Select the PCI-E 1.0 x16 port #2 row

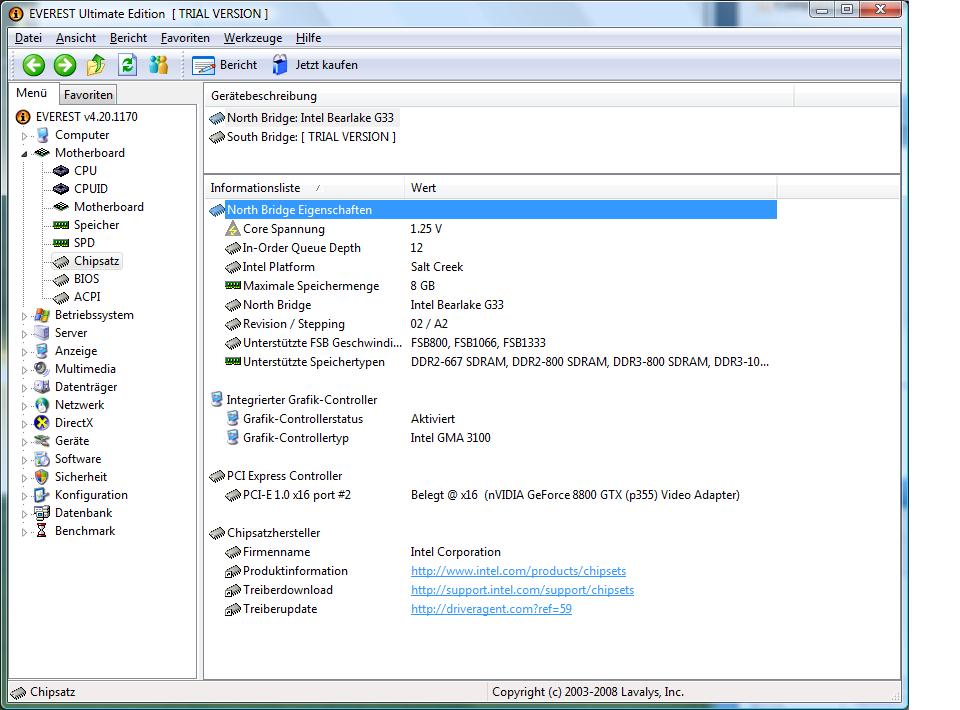click(492, 495)
